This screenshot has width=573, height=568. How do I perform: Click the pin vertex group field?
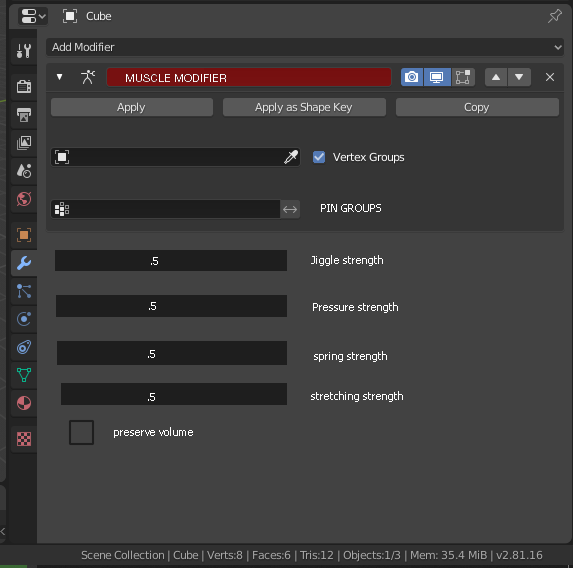pyautogui.click(x=166, y=209)
